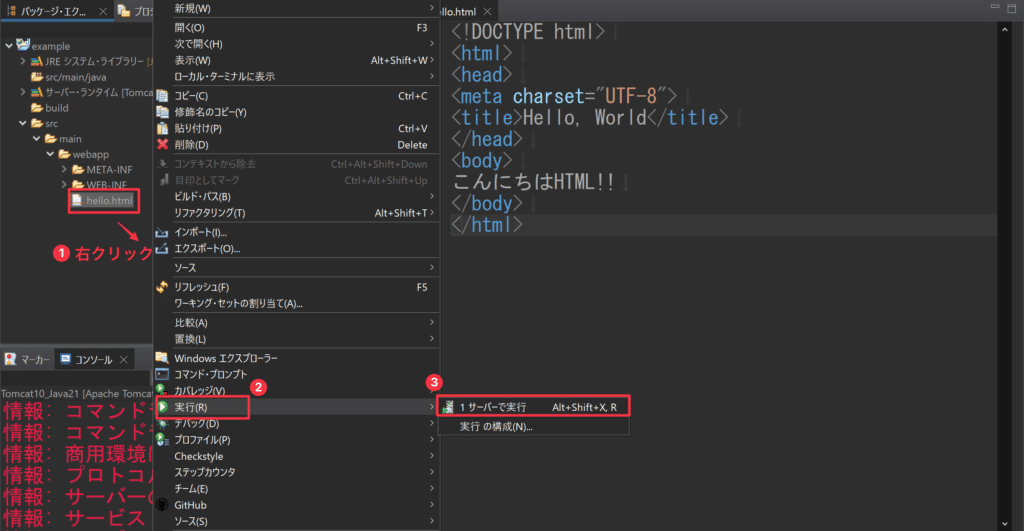Image resolution: width=1024 pixels, height=531 pixels.
Task: Click the Copy icon in context menu
Action: pyautogui.click(x=162, y=96)
